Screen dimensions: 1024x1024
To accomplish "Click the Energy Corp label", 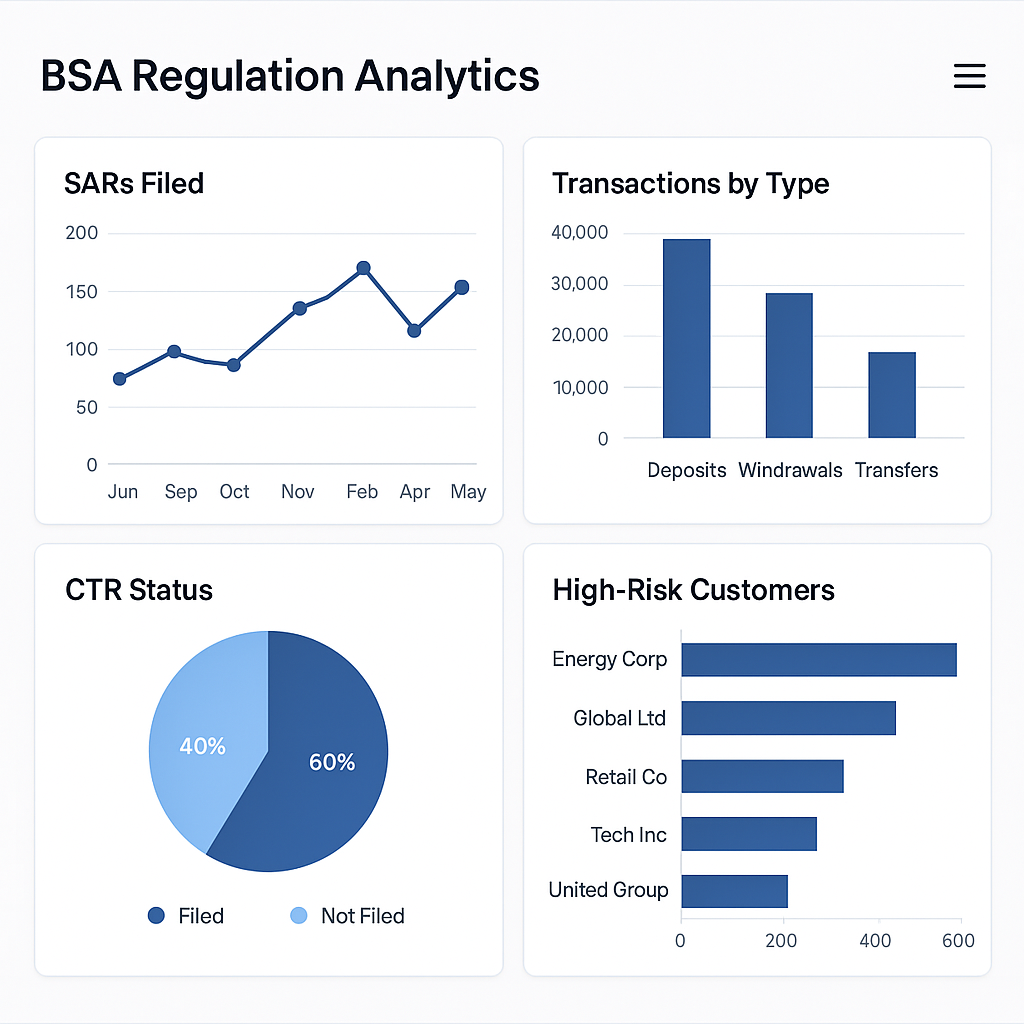I will pyautogui.click(x=609, y=659).
